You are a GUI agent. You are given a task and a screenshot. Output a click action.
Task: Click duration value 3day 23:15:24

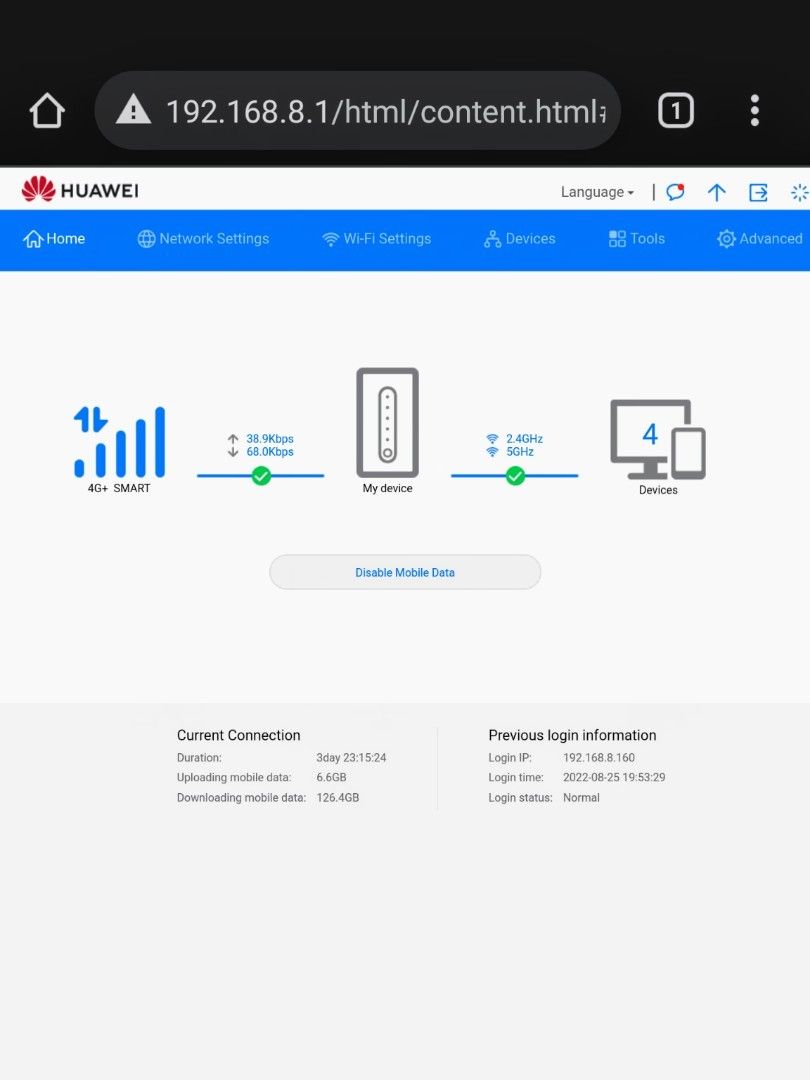click(x=351, y=758)
